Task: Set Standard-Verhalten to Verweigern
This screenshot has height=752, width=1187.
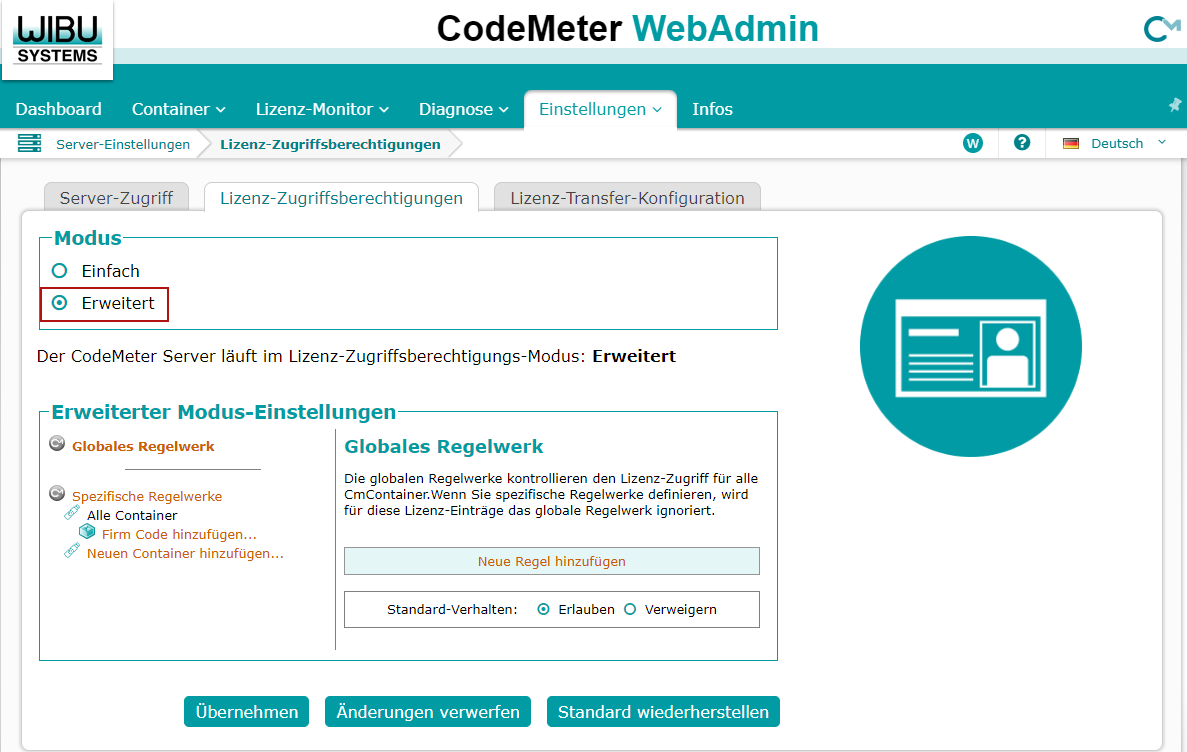Action: [x=630, y=609]
